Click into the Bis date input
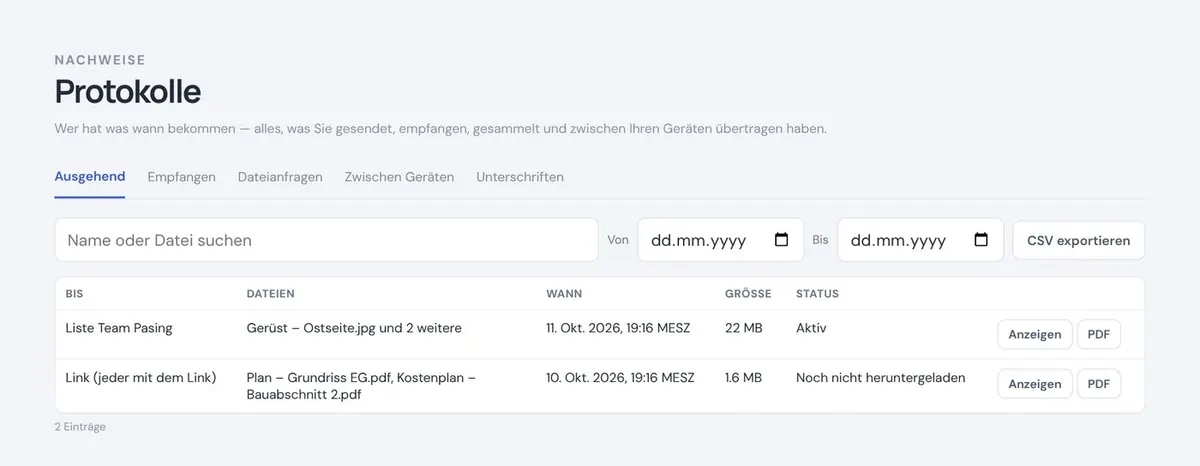1200x466 pixels. coord(920,240)
